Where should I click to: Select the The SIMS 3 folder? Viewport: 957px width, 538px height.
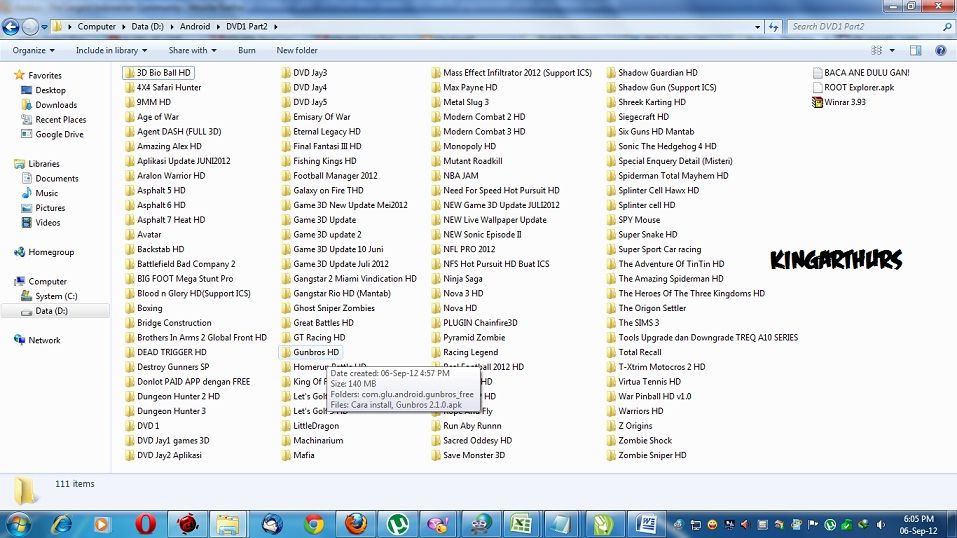(x=632, y=323)
